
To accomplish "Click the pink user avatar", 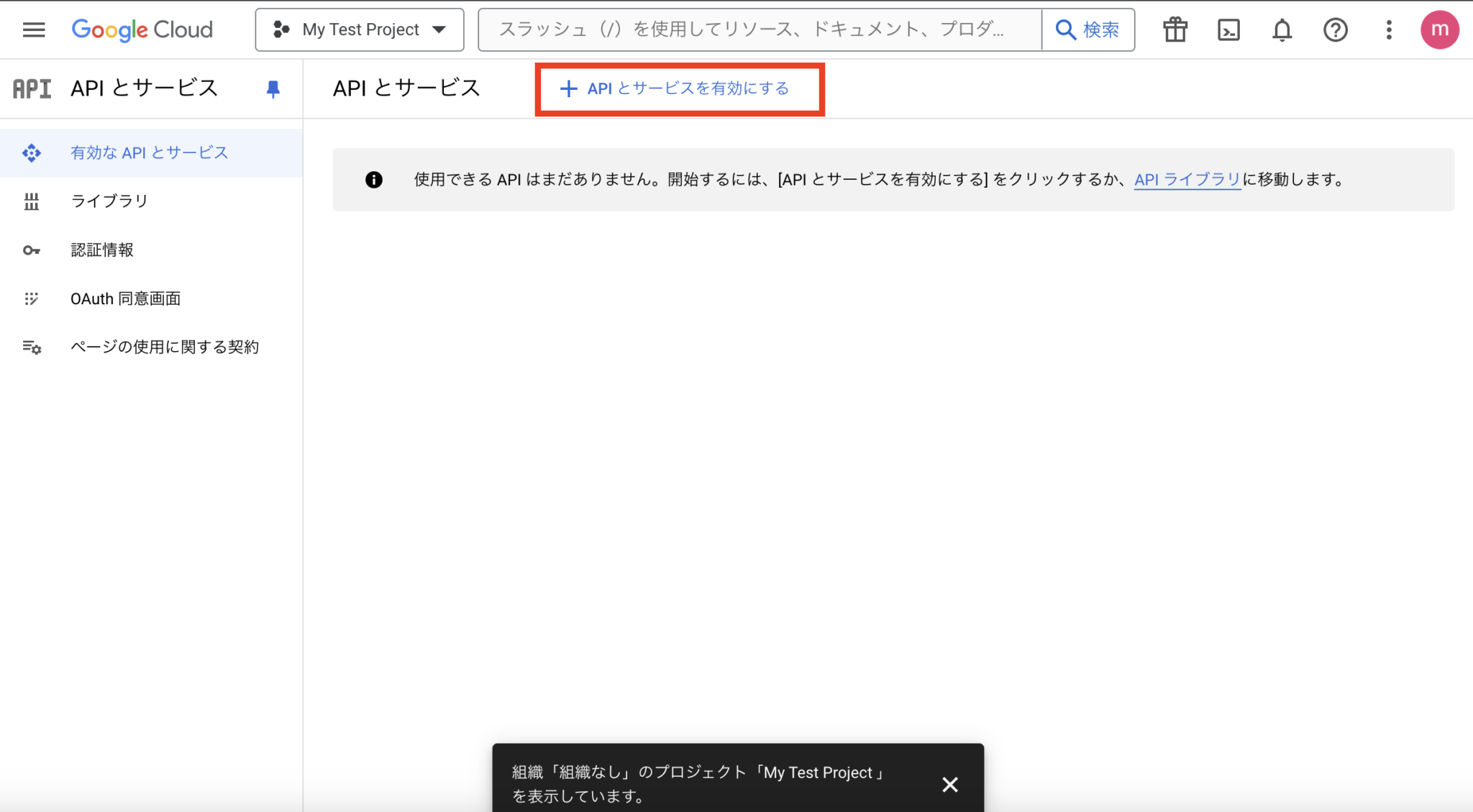I will 1439,29.
